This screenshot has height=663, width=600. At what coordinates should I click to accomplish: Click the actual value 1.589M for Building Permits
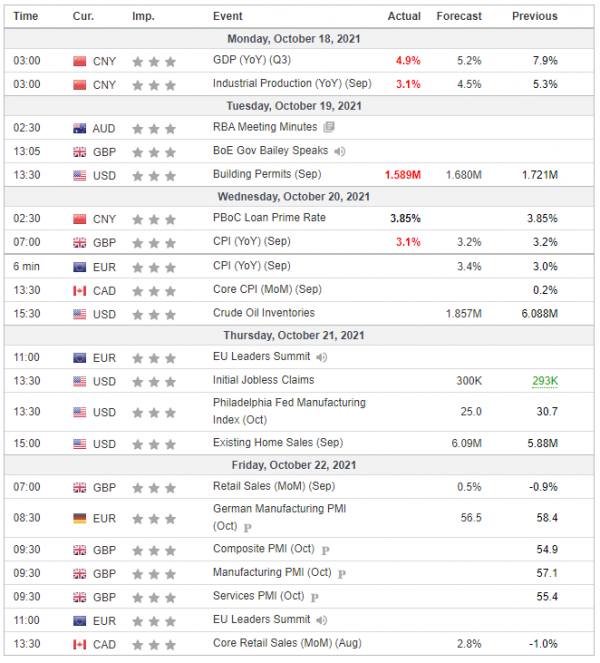403,175
